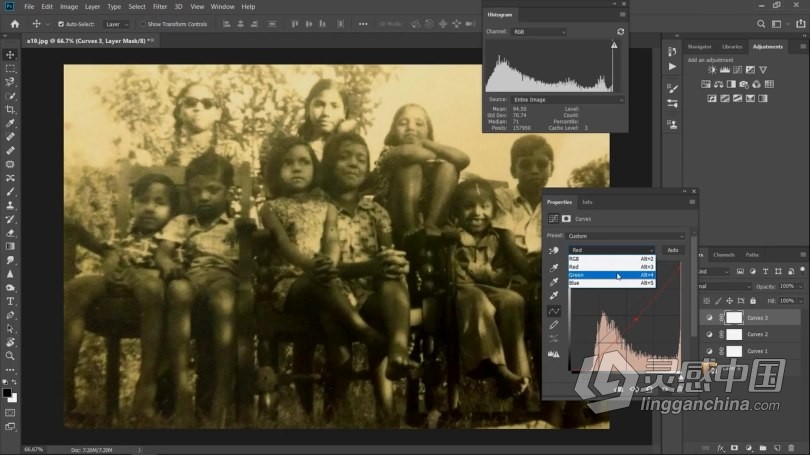Delete layer with the trash icon

click(791, 448)
